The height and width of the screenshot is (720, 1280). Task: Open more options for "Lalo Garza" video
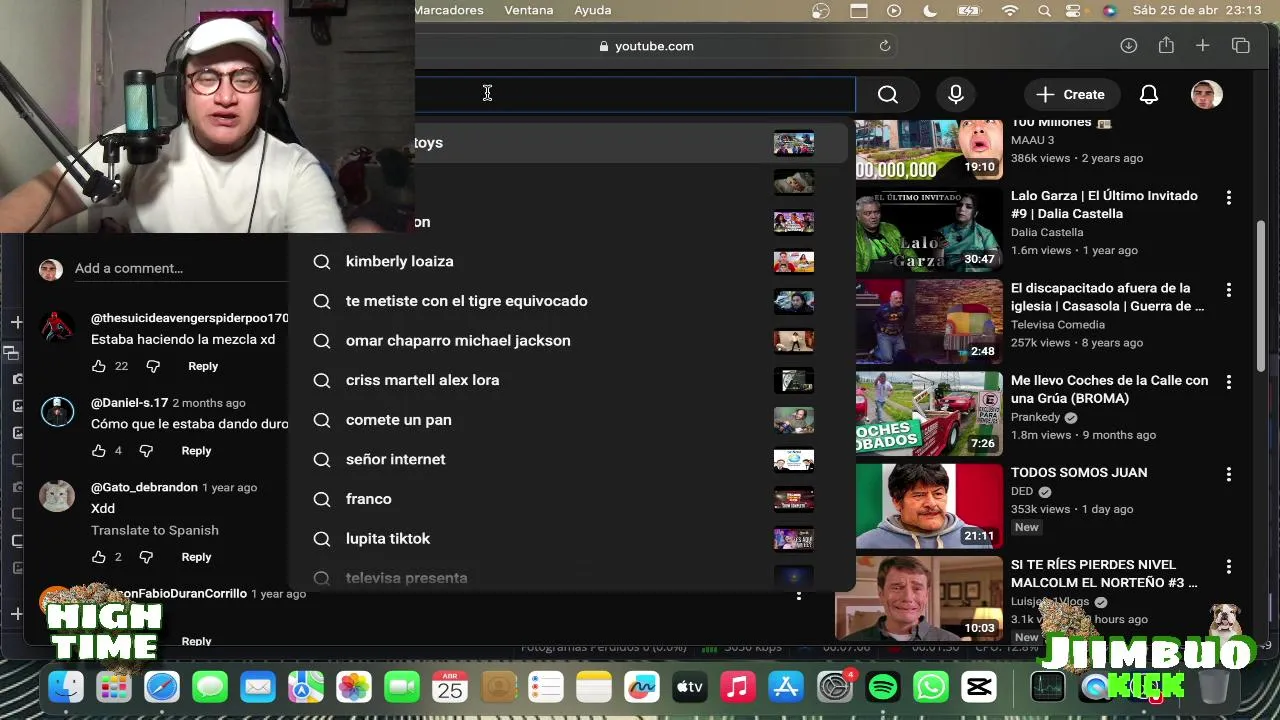click(x=1229, y=198)
